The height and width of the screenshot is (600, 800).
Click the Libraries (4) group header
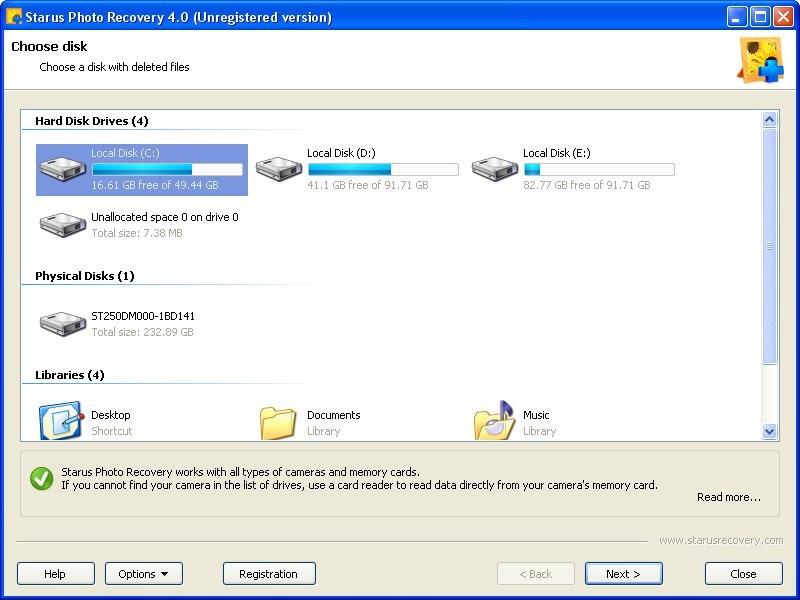(x=70, y=375)
